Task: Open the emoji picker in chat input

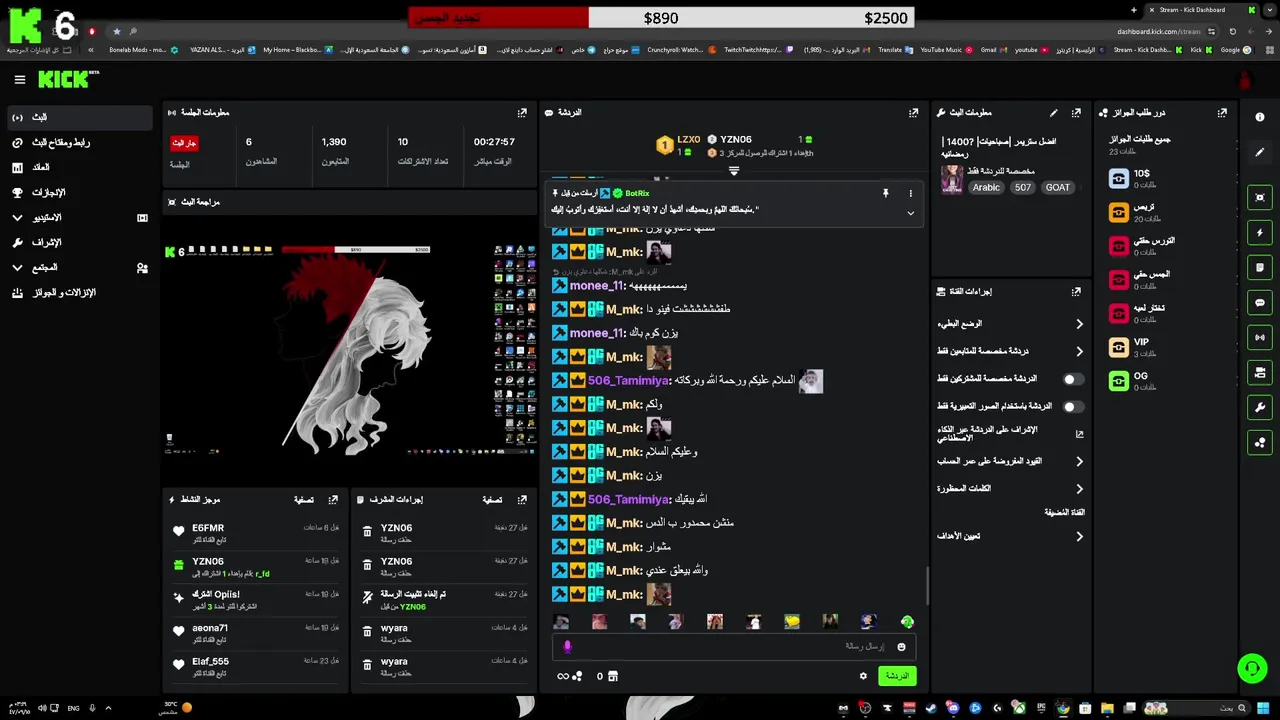Action: [901, 647]
